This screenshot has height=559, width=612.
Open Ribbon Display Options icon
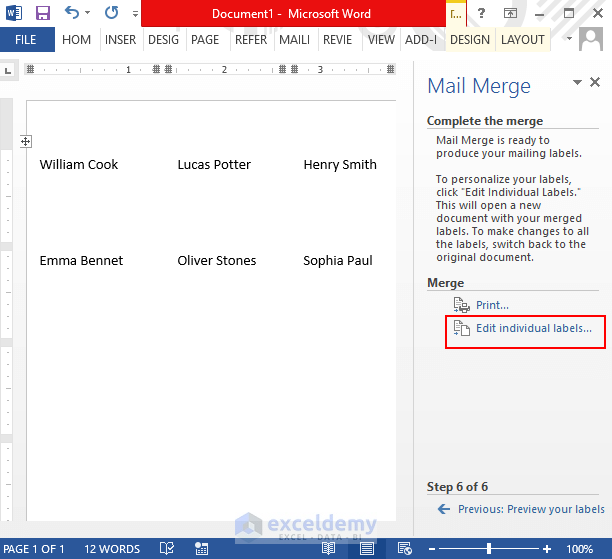[510, 13]
